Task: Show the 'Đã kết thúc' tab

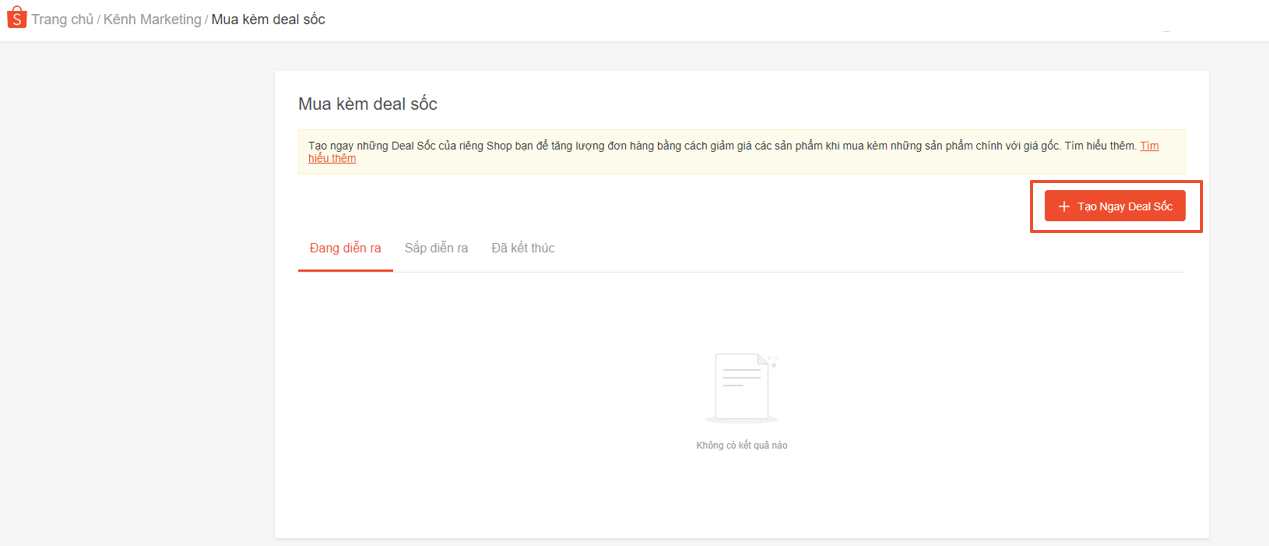Action: (523, 248)
